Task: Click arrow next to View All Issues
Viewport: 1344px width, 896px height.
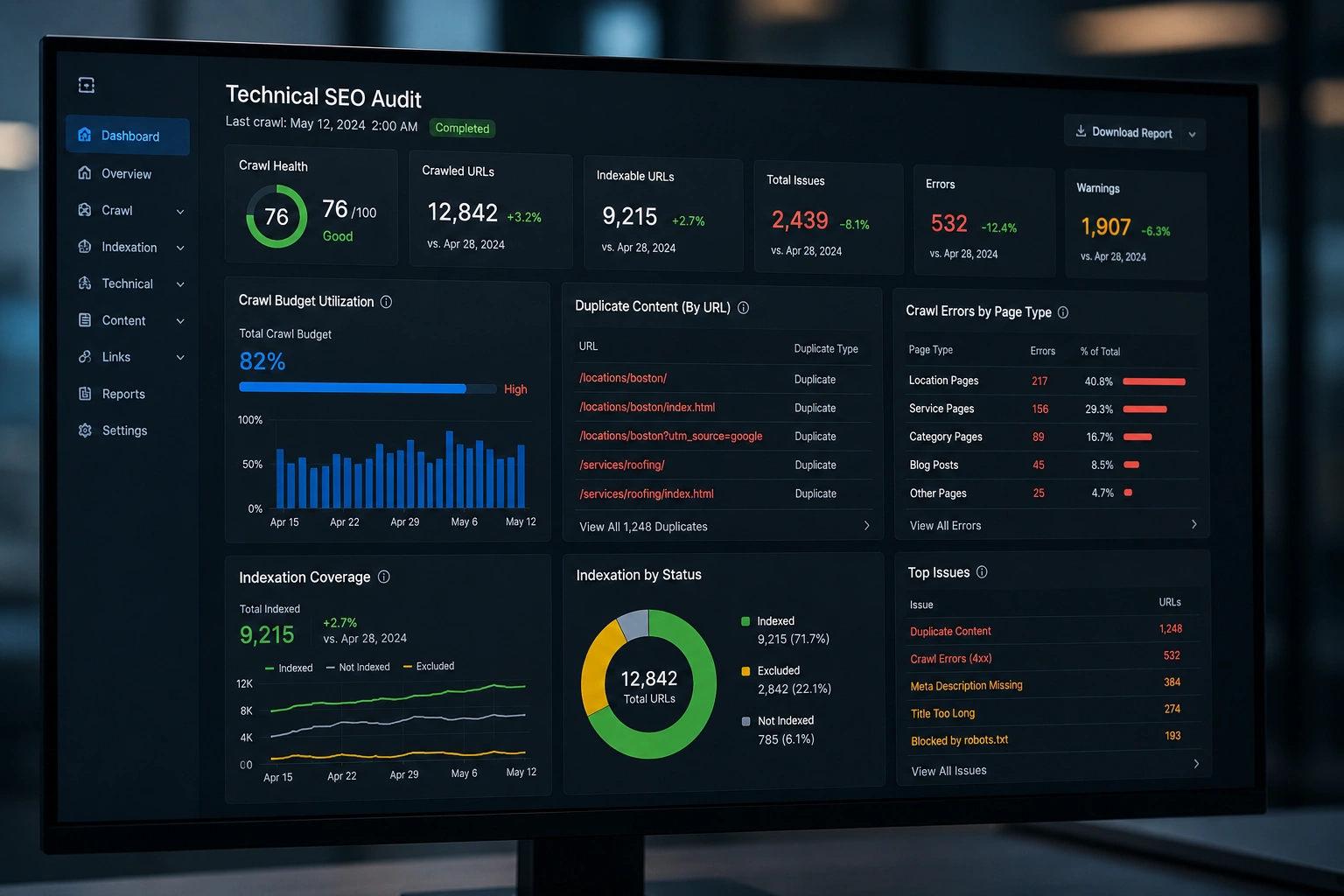Action: click(x=1196, y=764)
